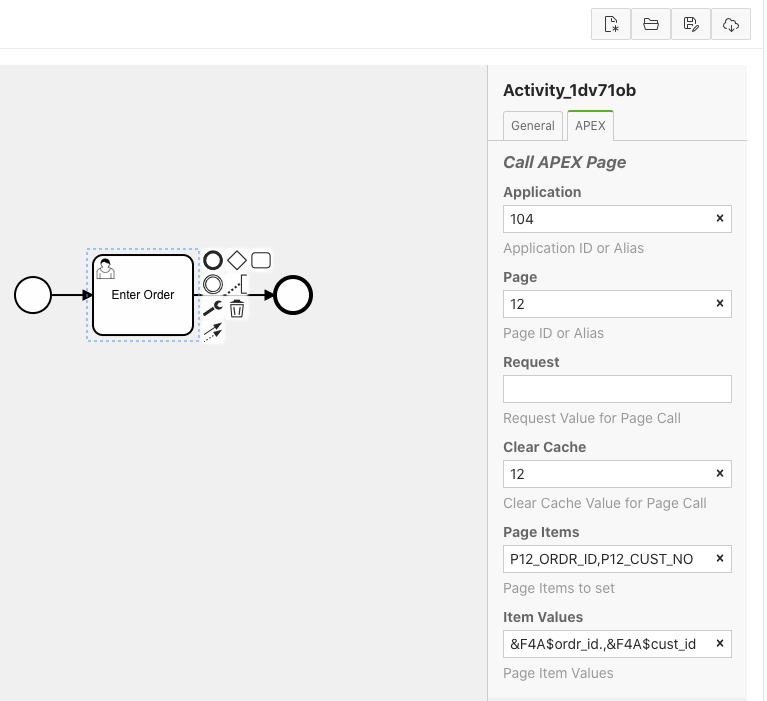Click into the empty Request field
The width and height of the screenshot is (767, 701).
(x=616, y=389)
